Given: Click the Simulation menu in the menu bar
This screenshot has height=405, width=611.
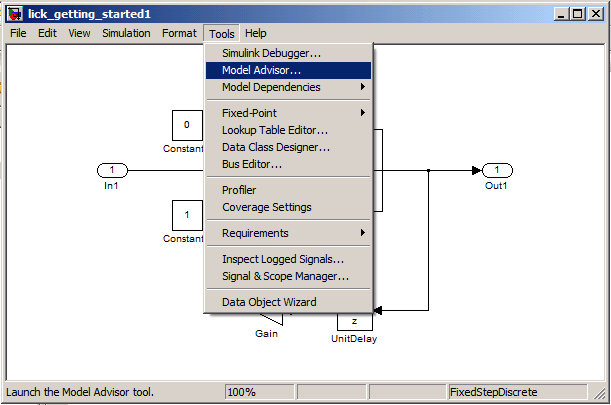Looking at the screenshot, I should coord(126,34).
